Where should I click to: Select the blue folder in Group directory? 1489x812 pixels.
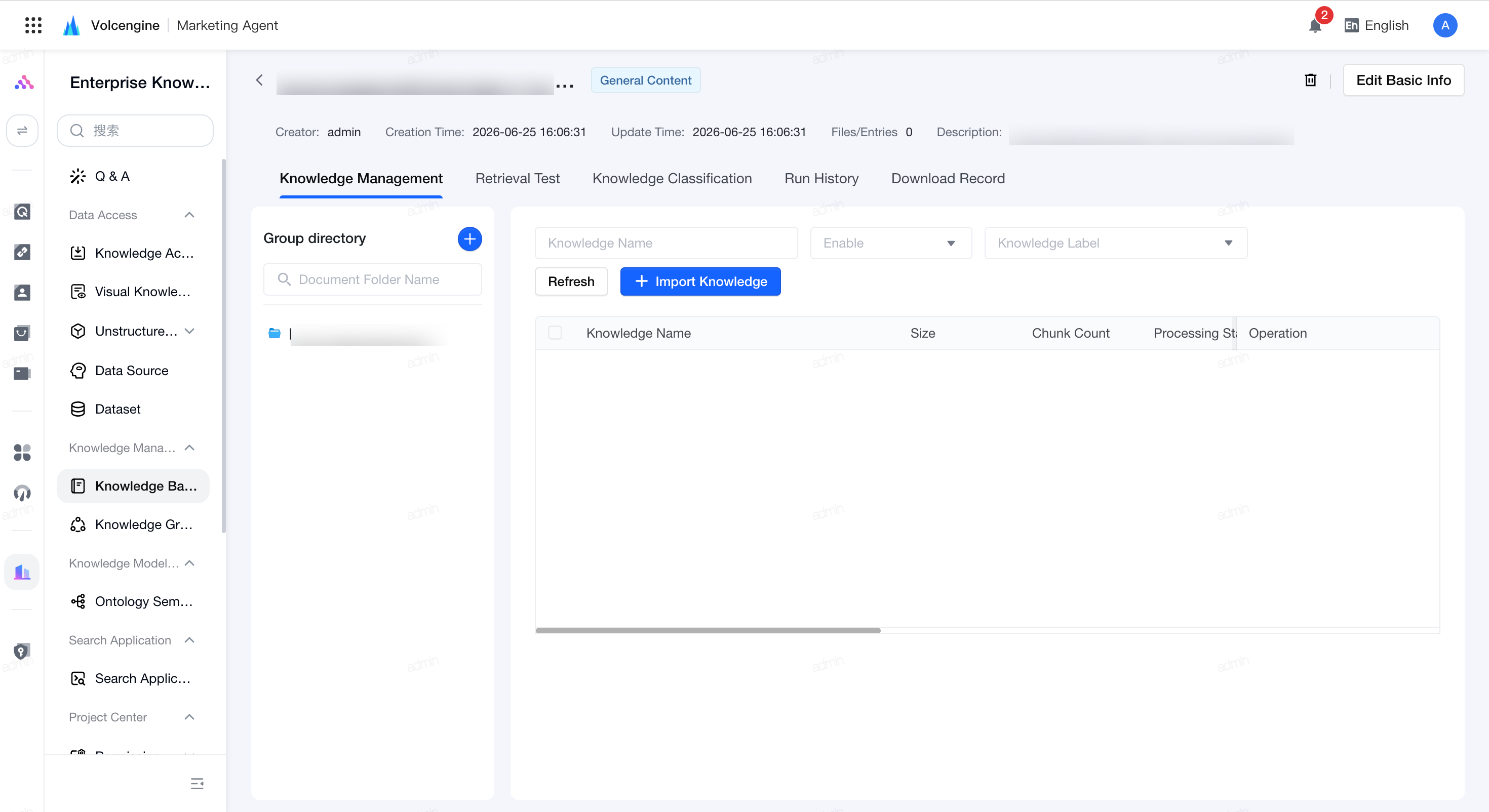pyautogui.click(x=275, y=333)
